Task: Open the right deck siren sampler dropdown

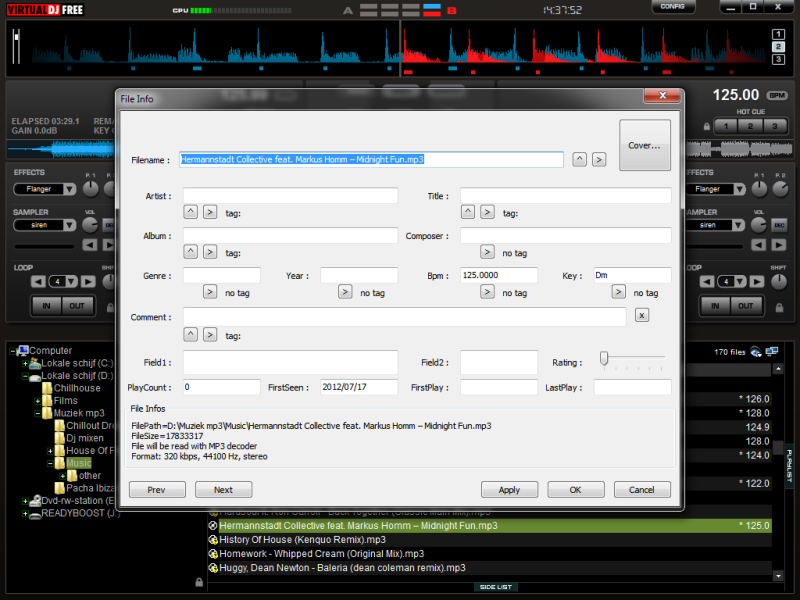Action: point(739,225)
